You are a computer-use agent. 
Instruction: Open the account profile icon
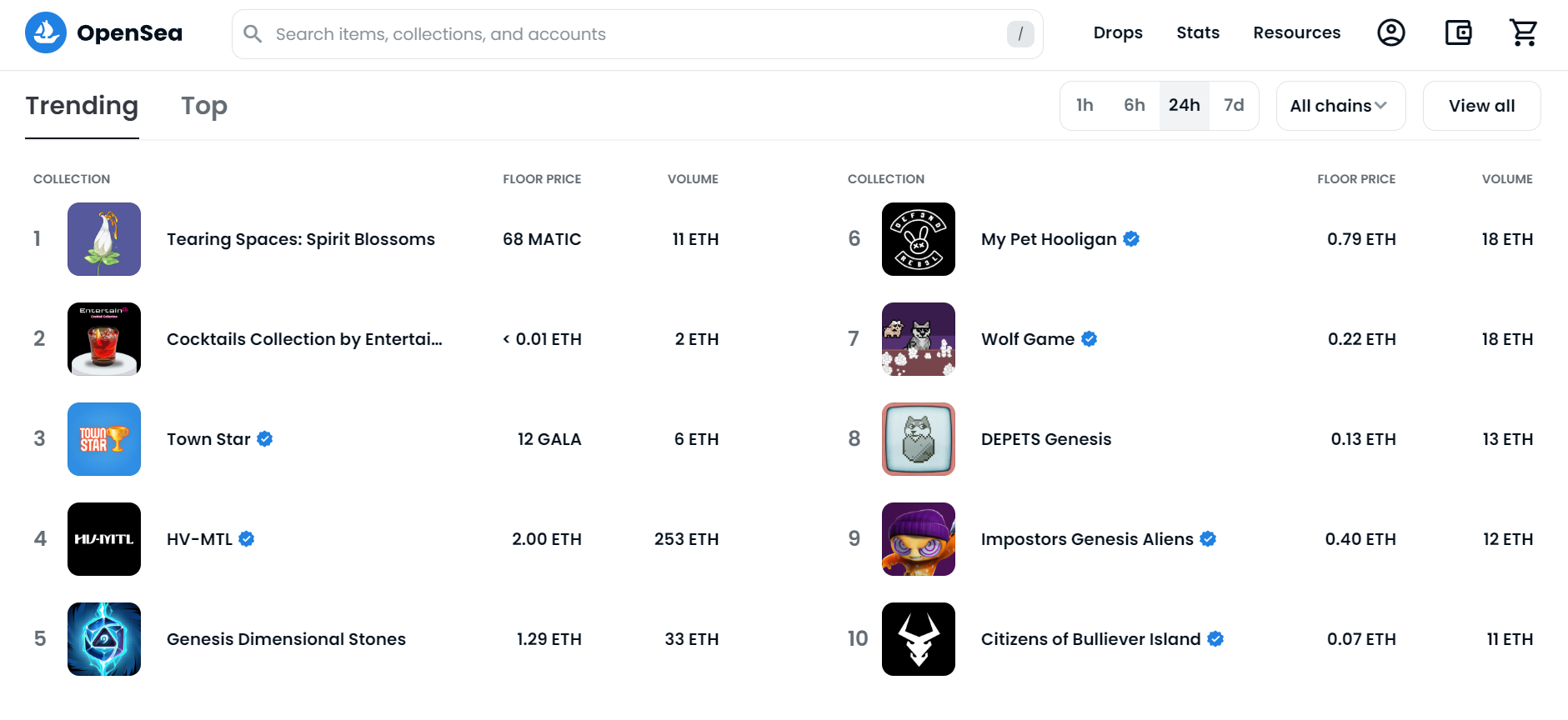coord(1390,32)
